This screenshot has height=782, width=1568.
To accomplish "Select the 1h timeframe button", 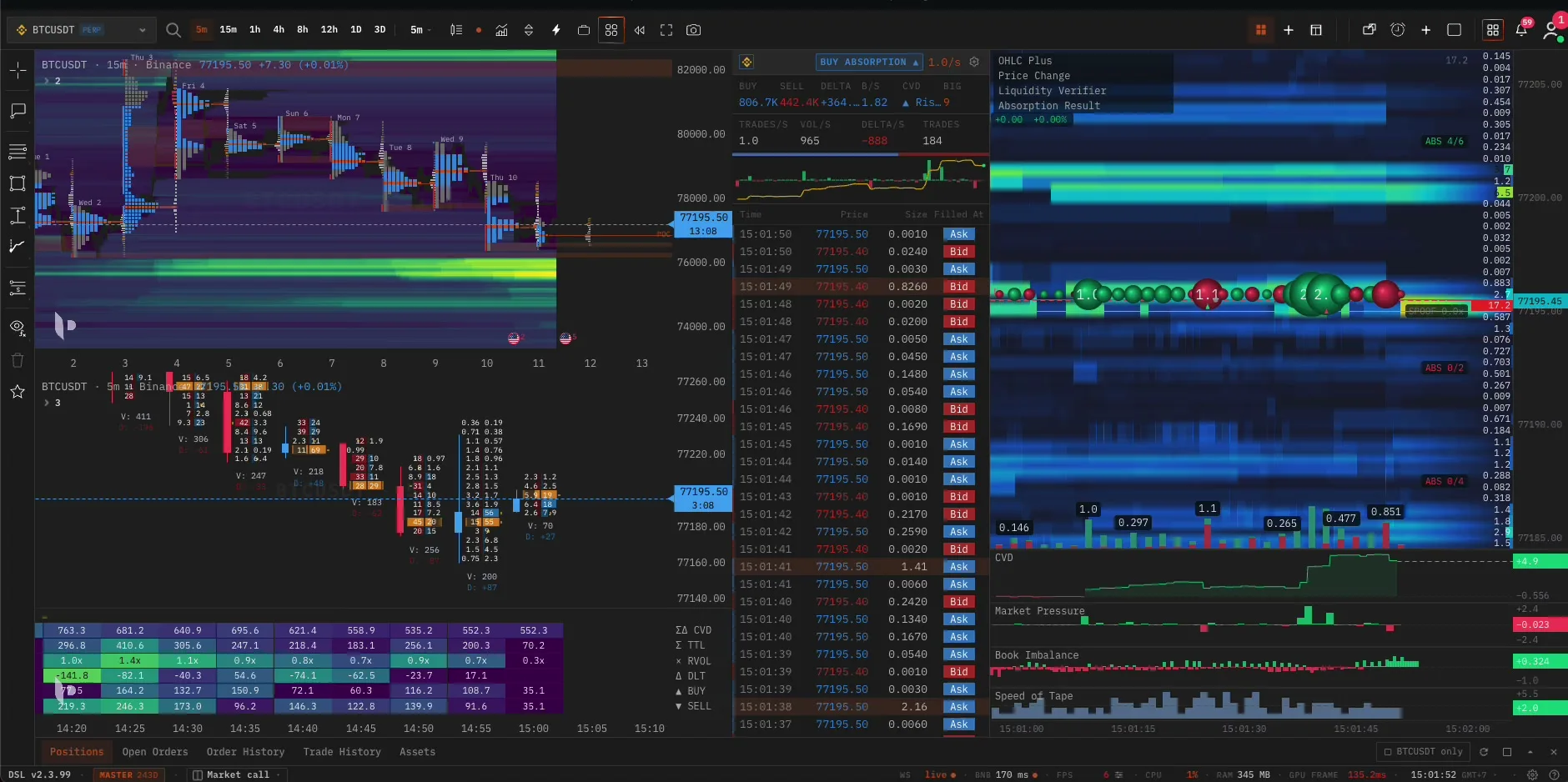I will [255, 30].
